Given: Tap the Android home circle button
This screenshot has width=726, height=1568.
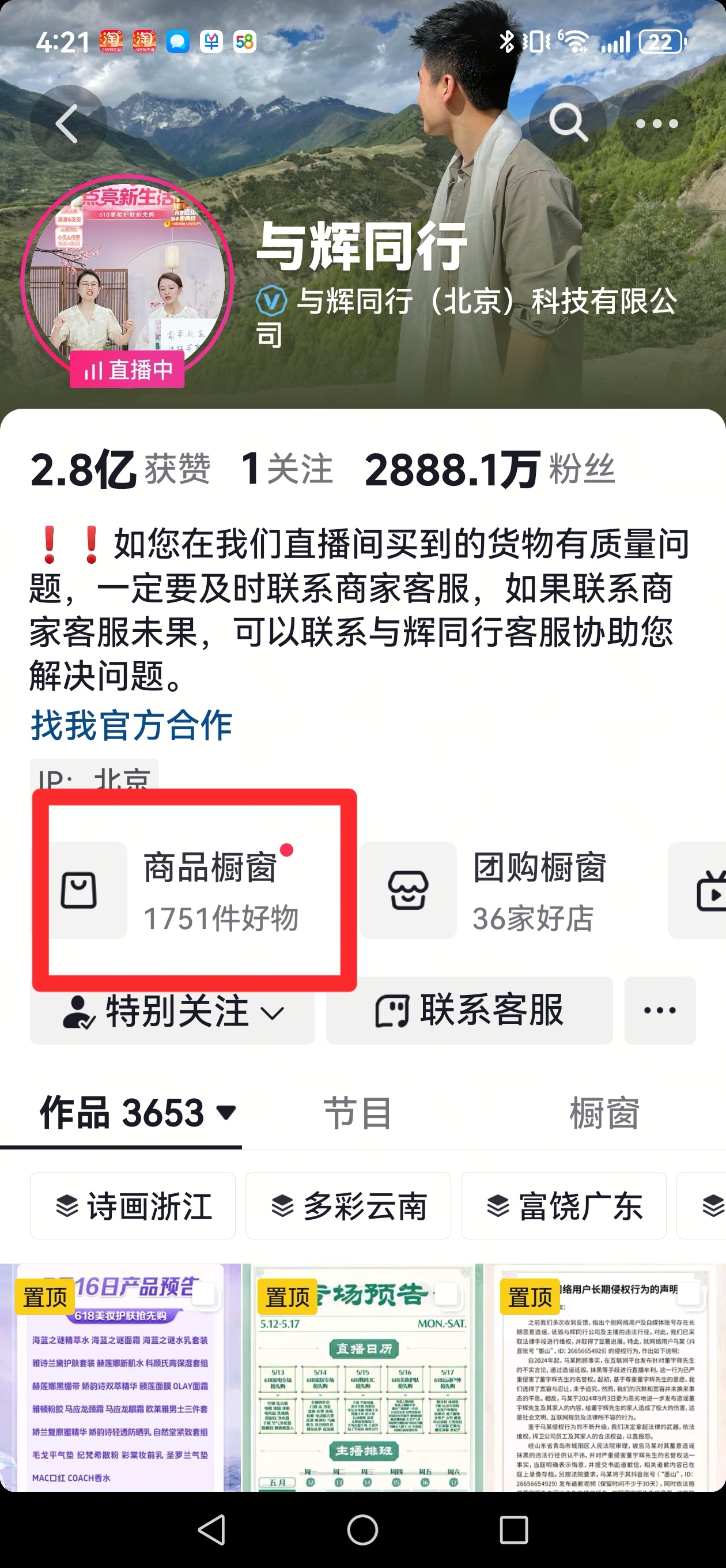Looking at the screenshot, I should (362, 1529).
